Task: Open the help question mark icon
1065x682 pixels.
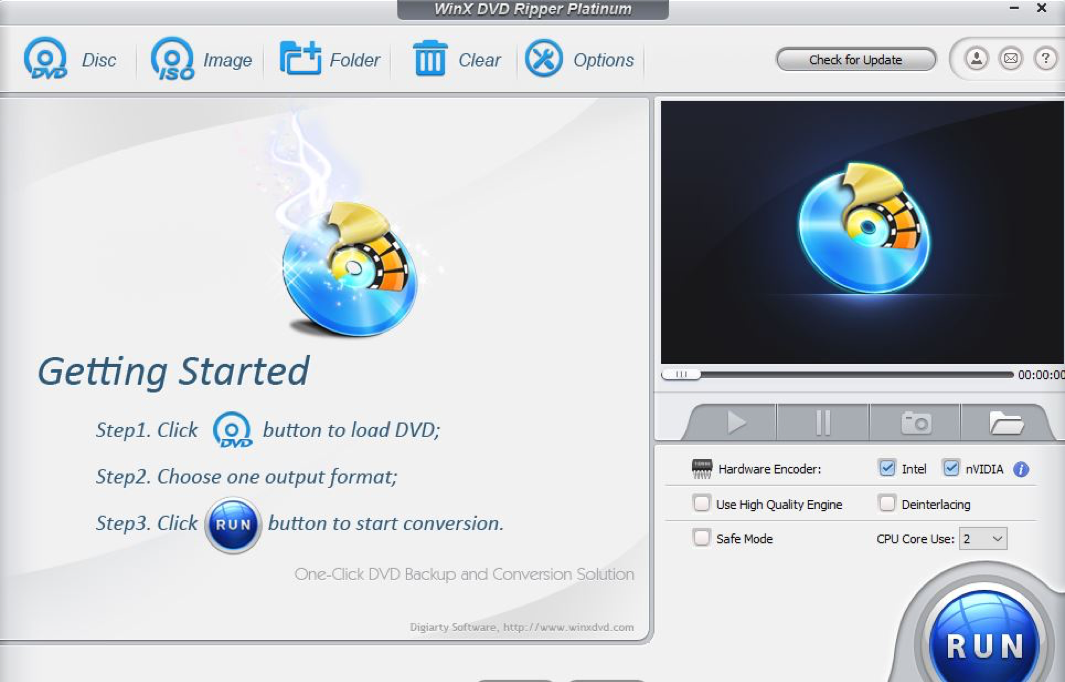Action: [x=1045, y=59]
